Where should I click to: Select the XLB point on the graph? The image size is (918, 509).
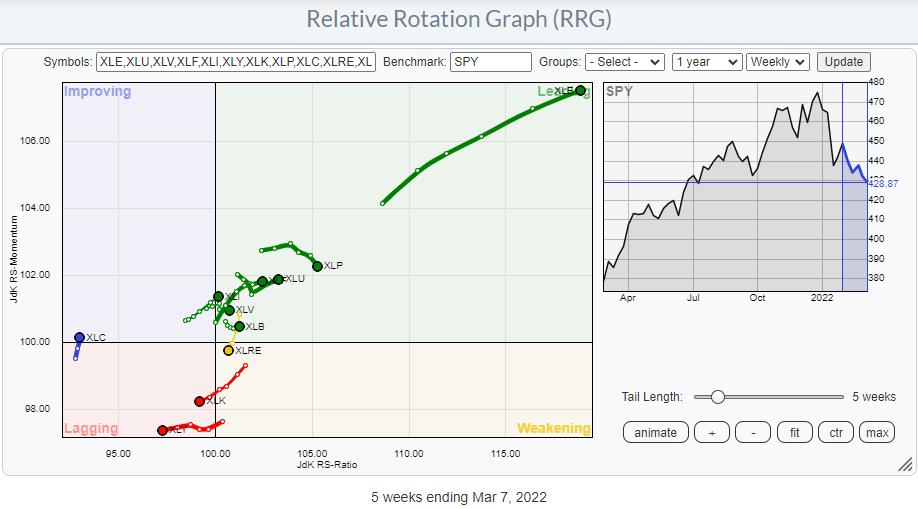239,326
